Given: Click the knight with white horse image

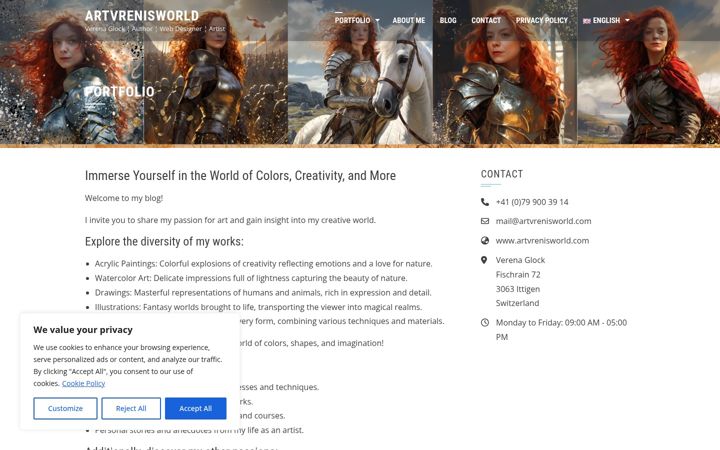Looking at the screenshot, I should pos(360,73).
